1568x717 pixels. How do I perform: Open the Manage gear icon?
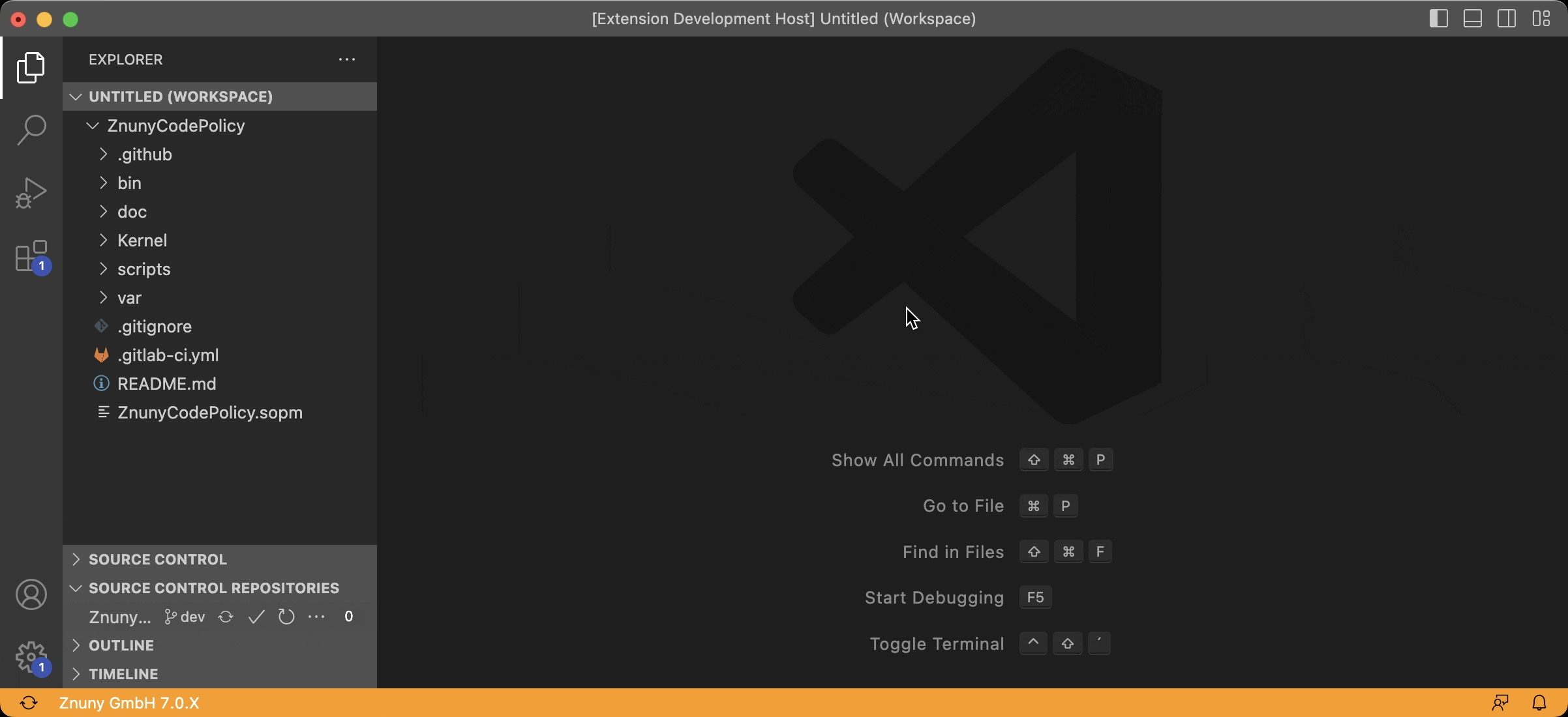click(x=31, y=656)
